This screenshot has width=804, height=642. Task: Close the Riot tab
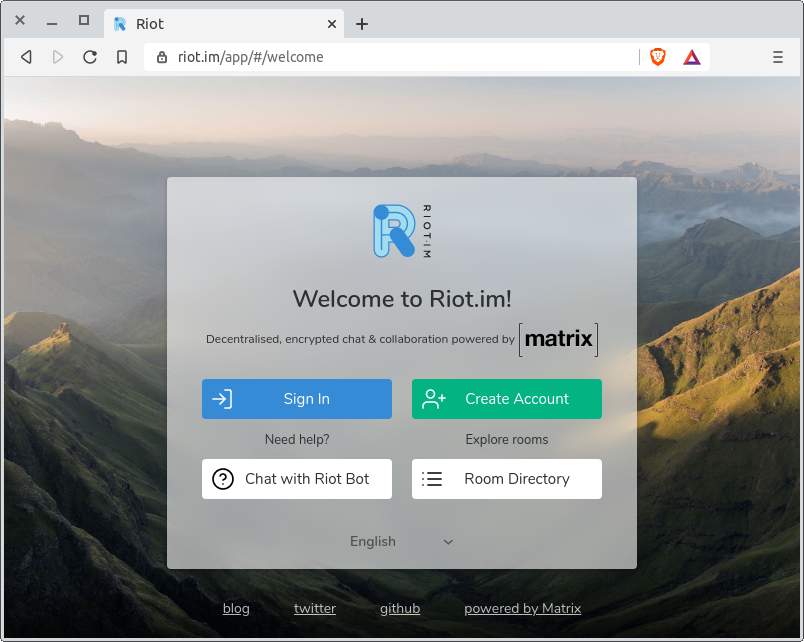tap(332, 24)
